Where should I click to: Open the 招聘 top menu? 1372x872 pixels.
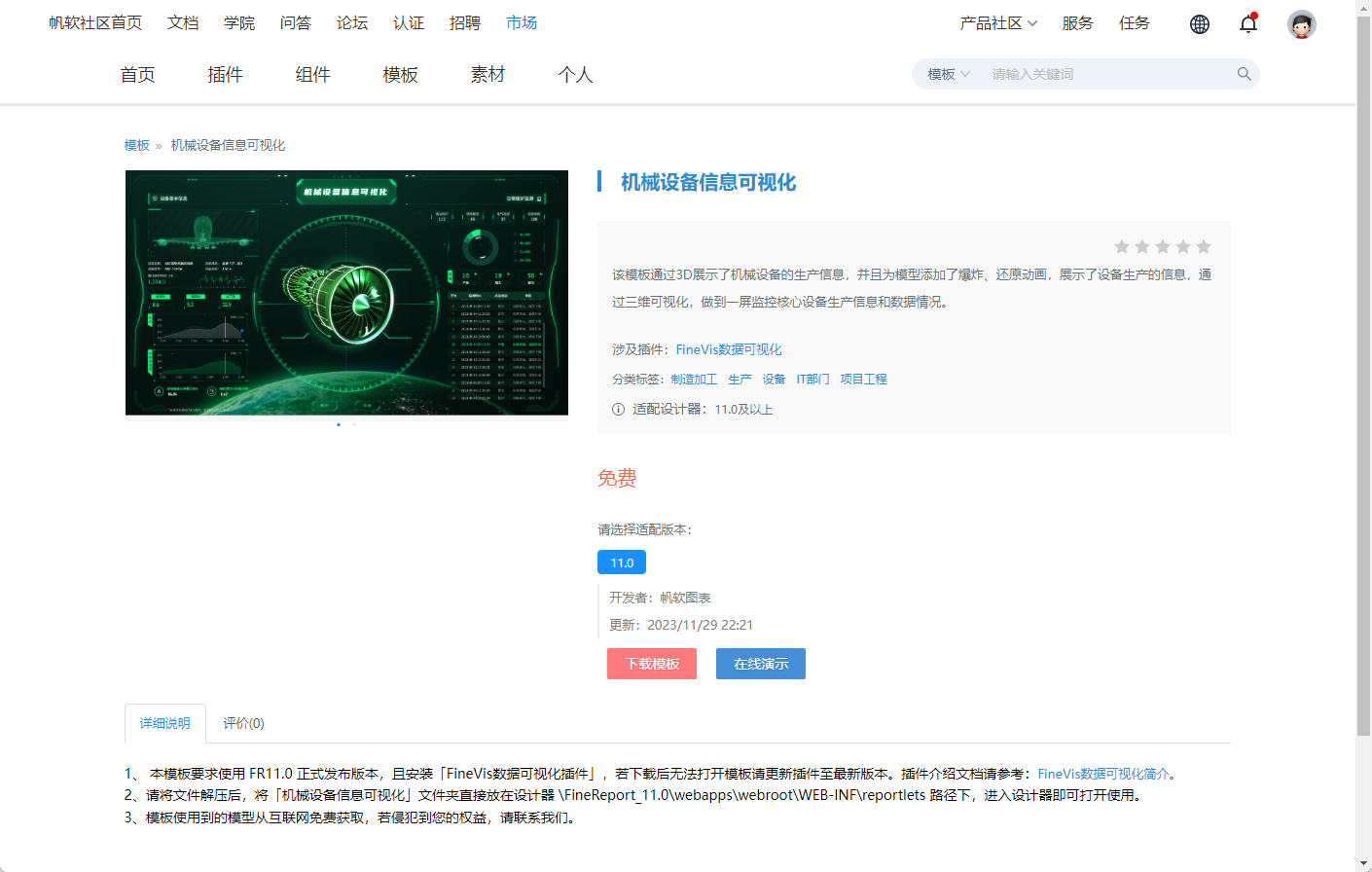[x=465, y=23]
